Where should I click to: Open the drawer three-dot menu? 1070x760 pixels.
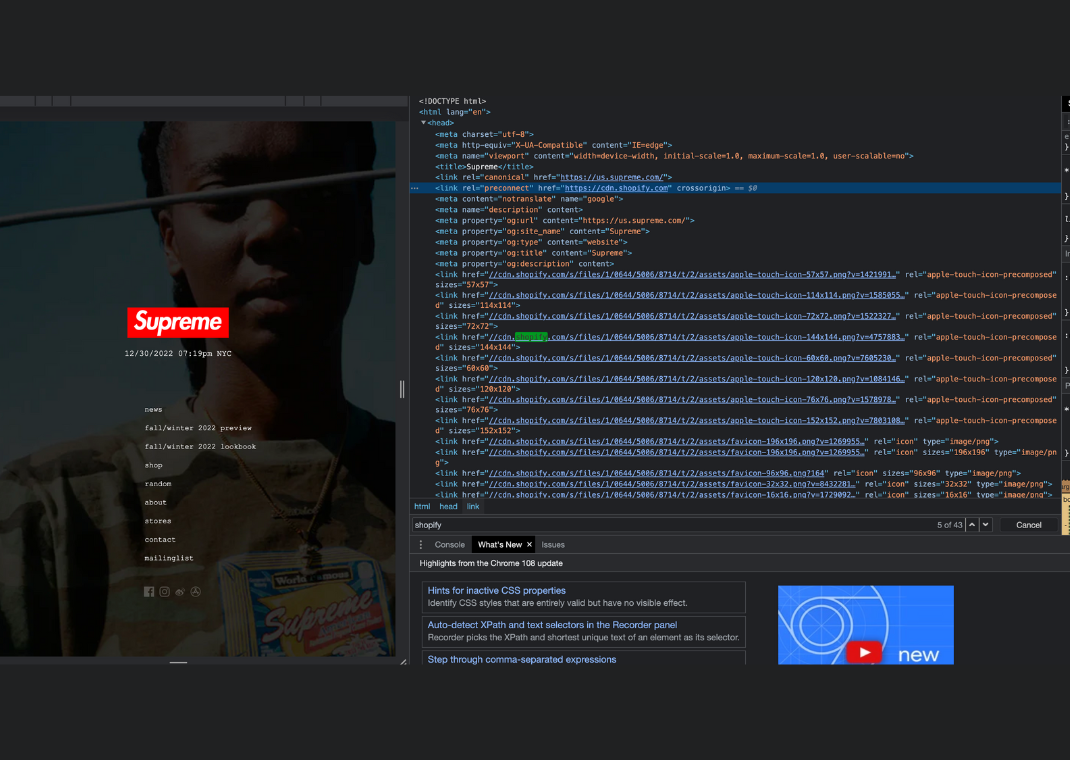[x=421, y=544]
